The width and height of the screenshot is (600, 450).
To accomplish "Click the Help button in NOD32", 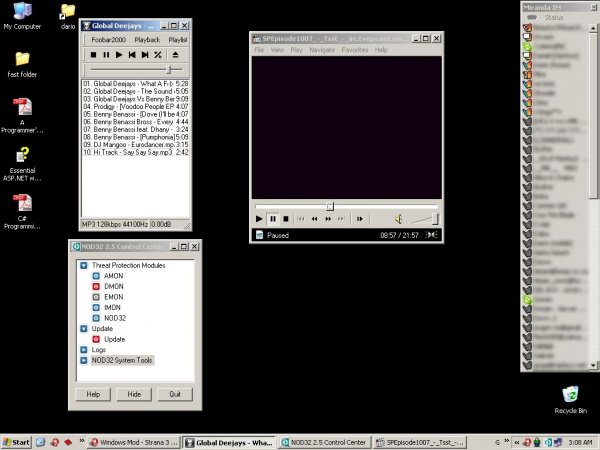I will 93,394.
